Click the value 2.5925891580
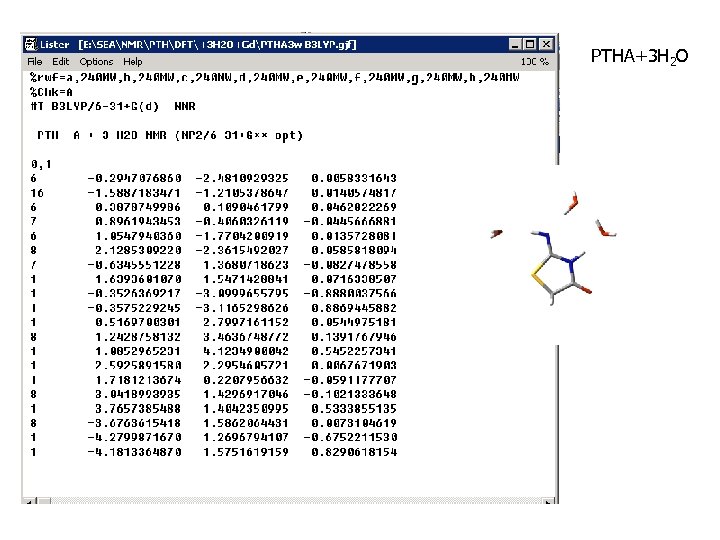Image resolution: width=720 pixels, height=540 pixels. (138, 366)
